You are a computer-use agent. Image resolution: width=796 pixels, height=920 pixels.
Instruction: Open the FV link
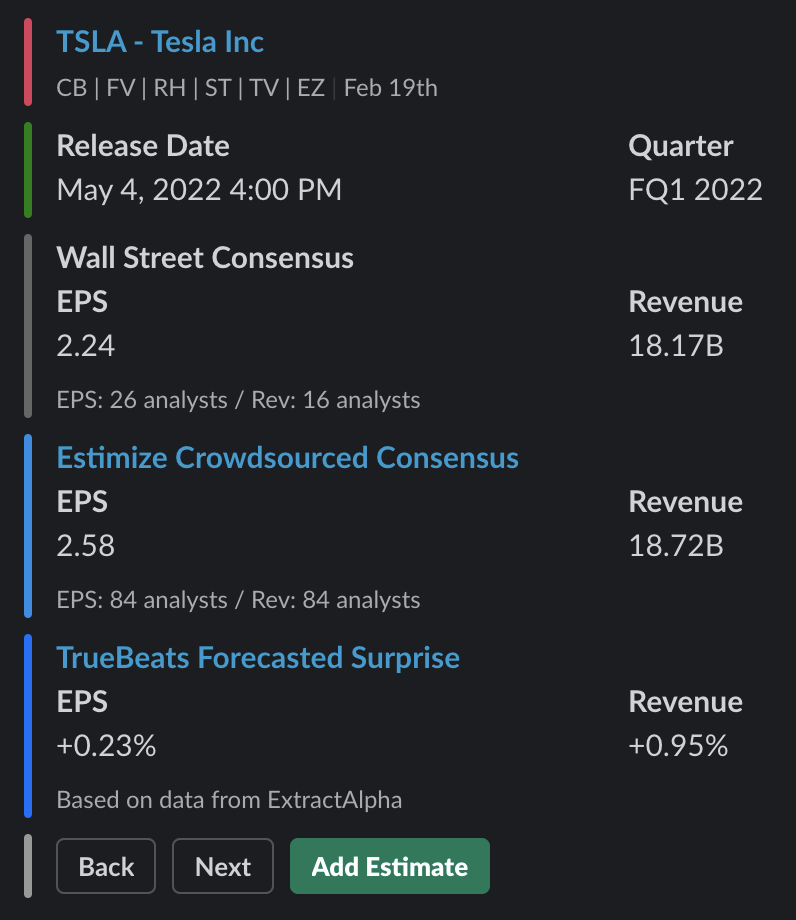pyautogui.click(x=120, y=88)
